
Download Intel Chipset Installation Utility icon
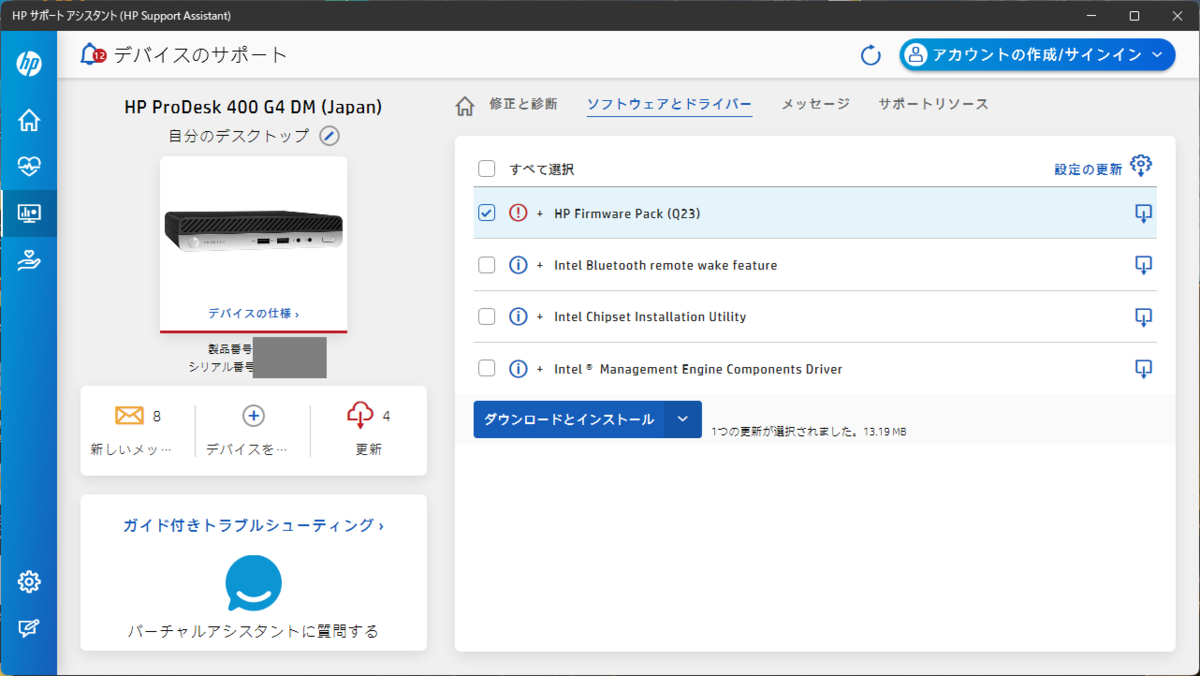(x=1144, y=317)
